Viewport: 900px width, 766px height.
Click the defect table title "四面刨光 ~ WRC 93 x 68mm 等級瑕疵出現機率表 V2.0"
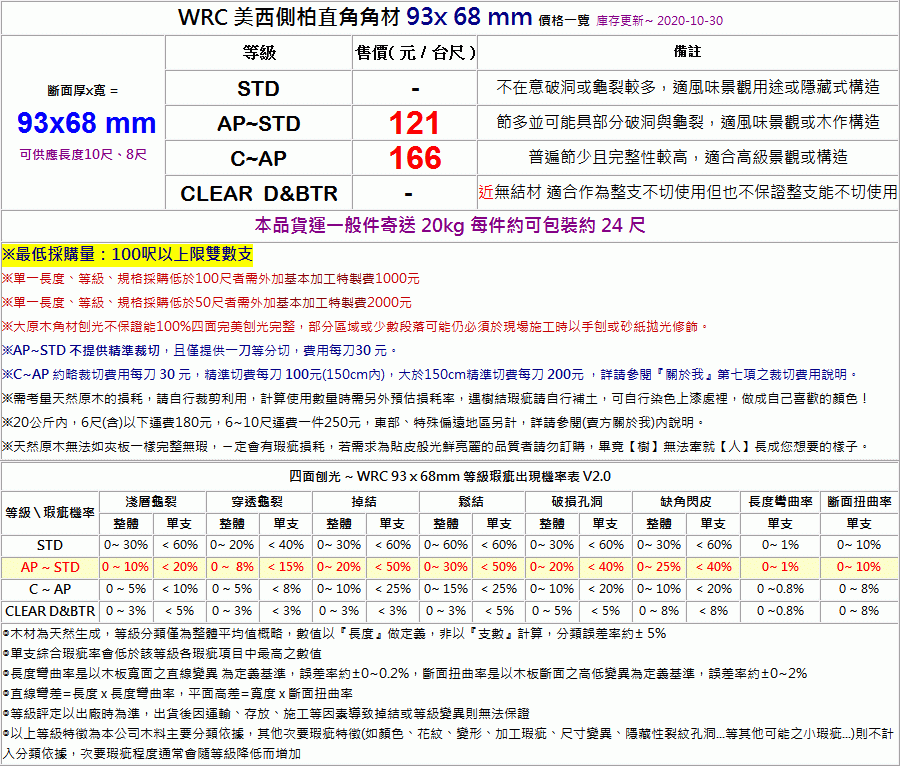(450, 477)
